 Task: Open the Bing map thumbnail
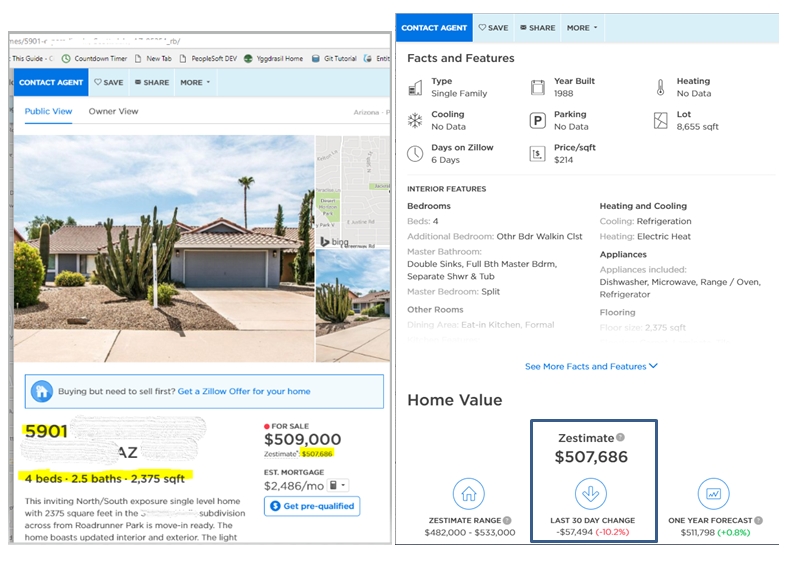tap(353, 192)
